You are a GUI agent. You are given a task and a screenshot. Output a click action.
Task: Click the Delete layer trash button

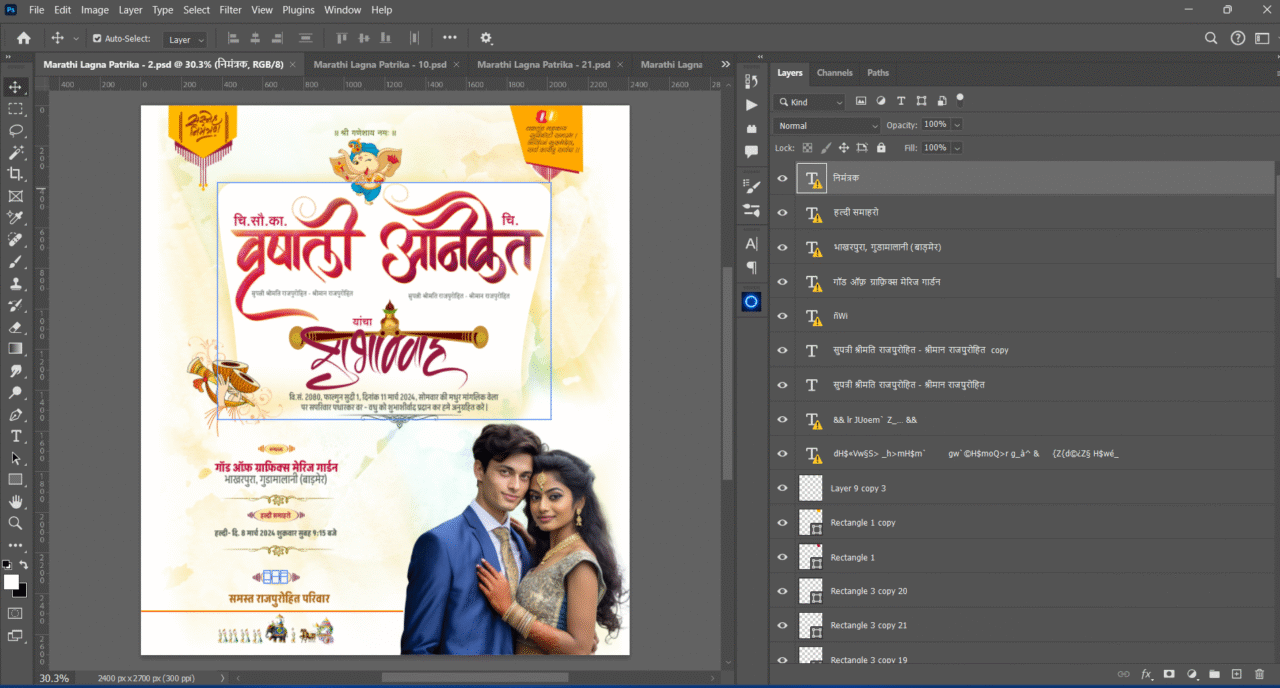(x=1259, y=674)
